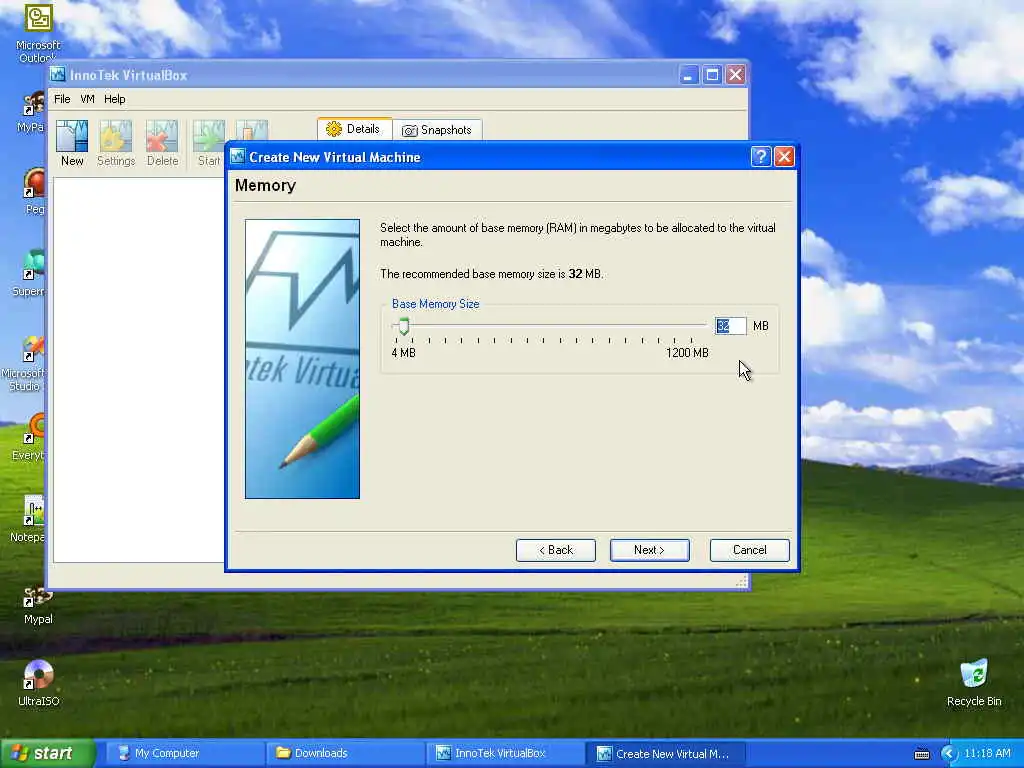Cancel the Create New Virtual Machine wizard
This screenshot has height=768, width=1024.
click(750, 550)
